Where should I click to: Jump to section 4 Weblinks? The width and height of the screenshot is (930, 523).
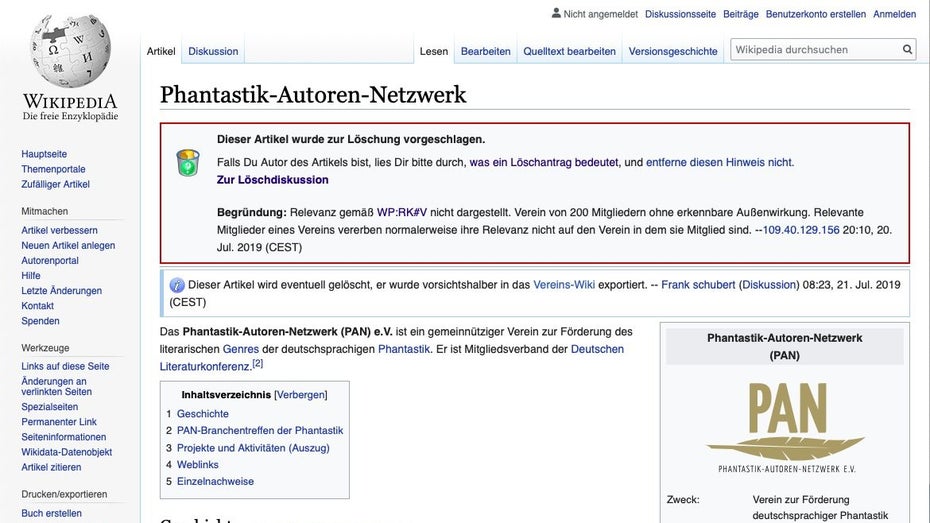(198, 465)
